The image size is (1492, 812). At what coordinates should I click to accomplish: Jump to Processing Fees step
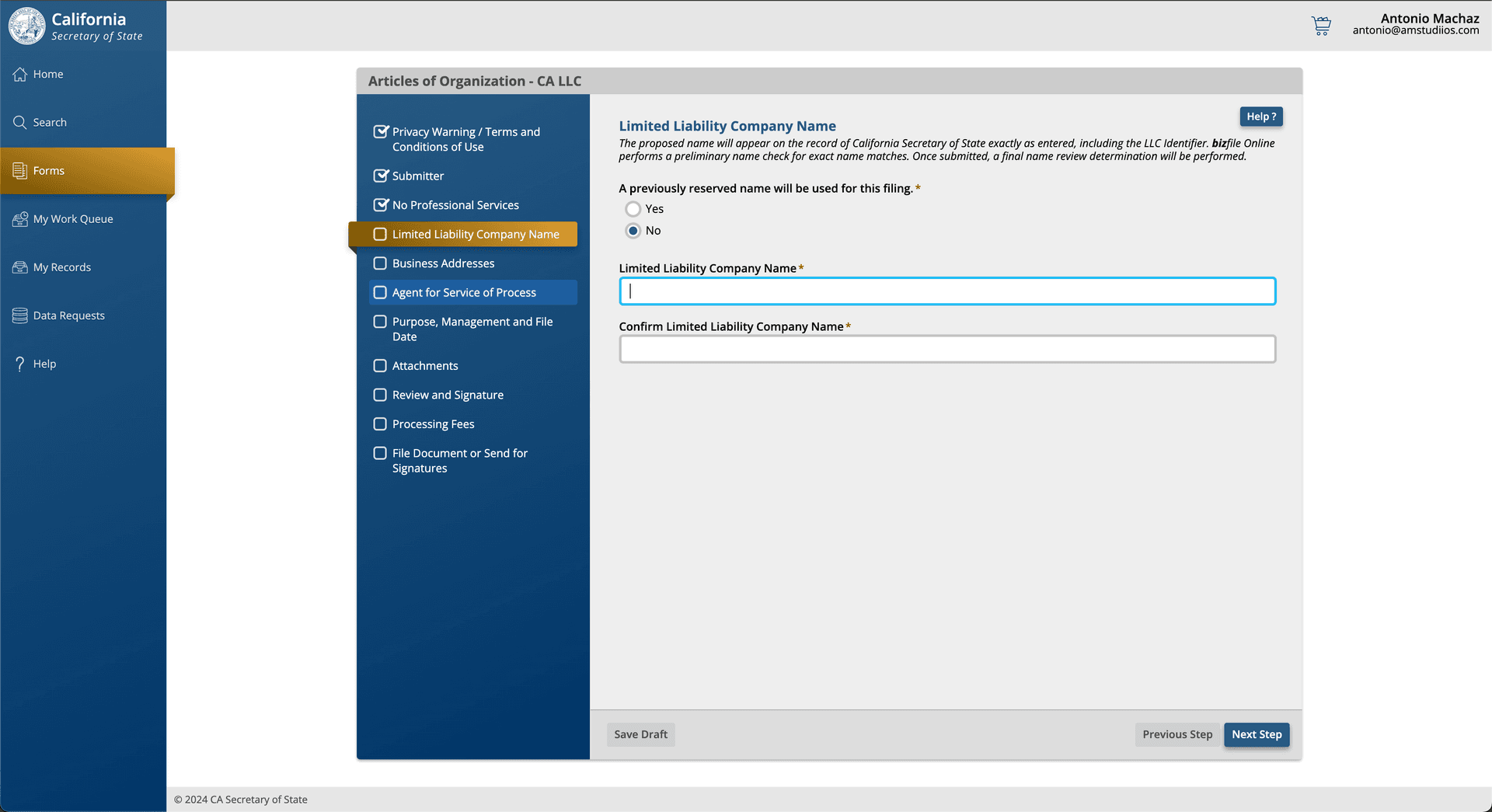coord(433,424)
